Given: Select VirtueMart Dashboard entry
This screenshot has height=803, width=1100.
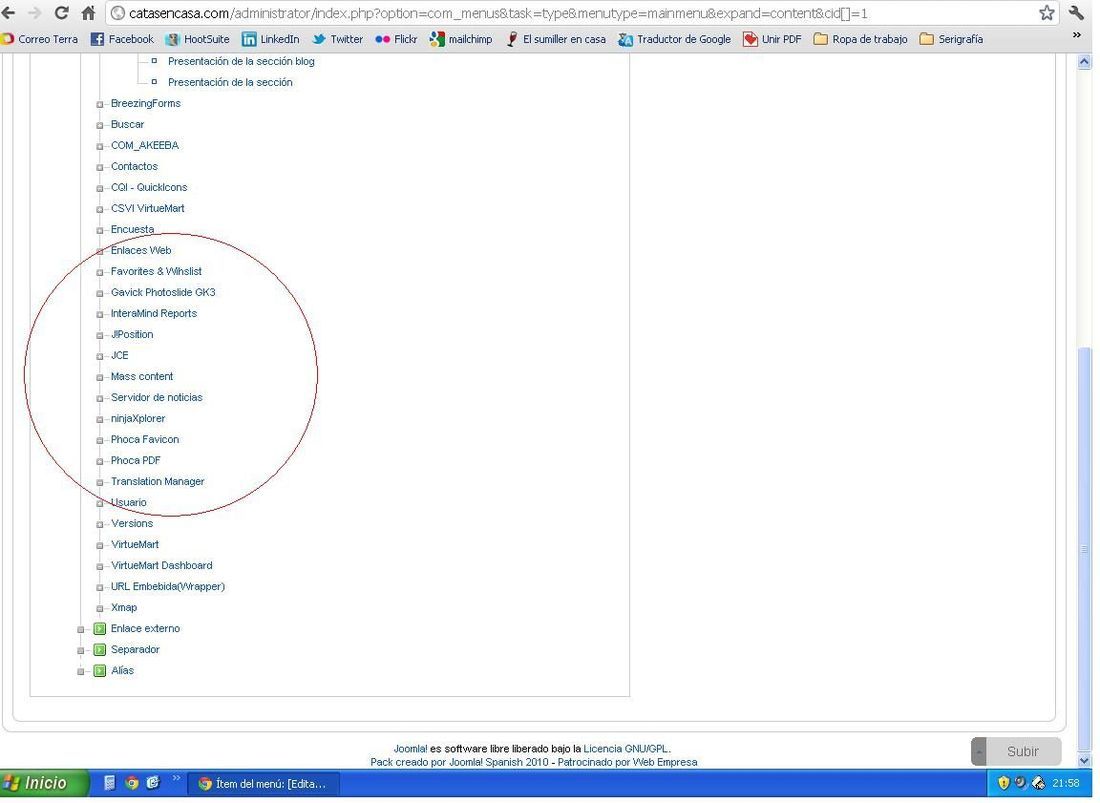Looking at the screenshot, I should point(161,567).
